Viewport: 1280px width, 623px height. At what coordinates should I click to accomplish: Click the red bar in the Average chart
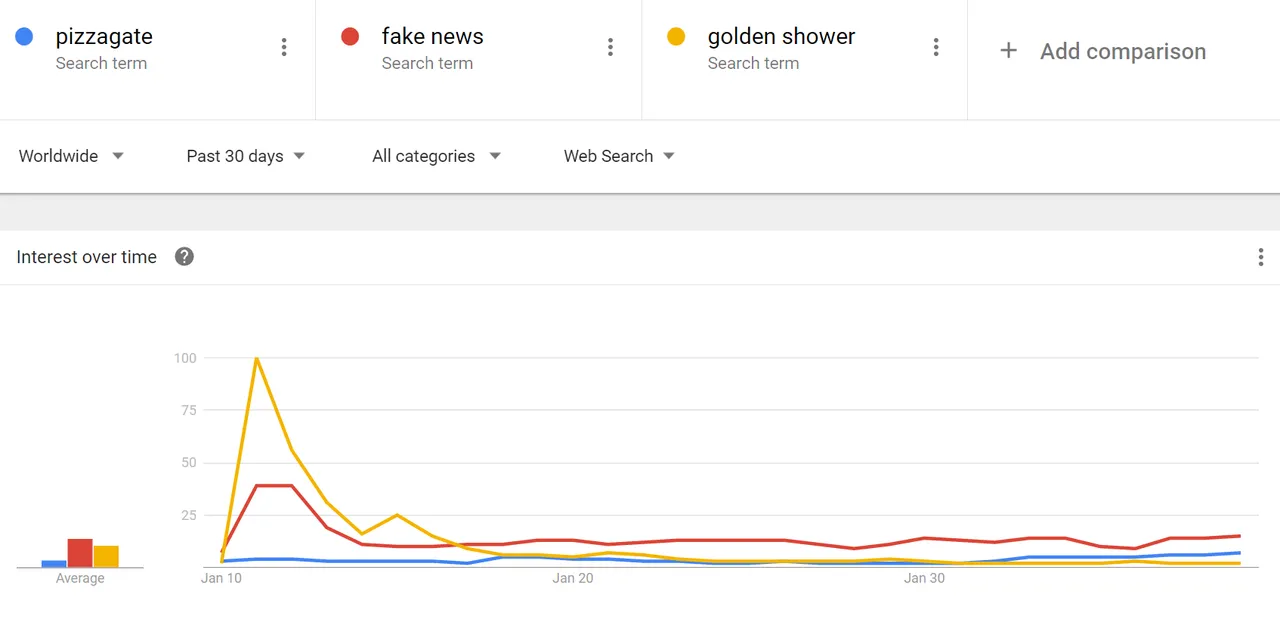pos(80,553)
